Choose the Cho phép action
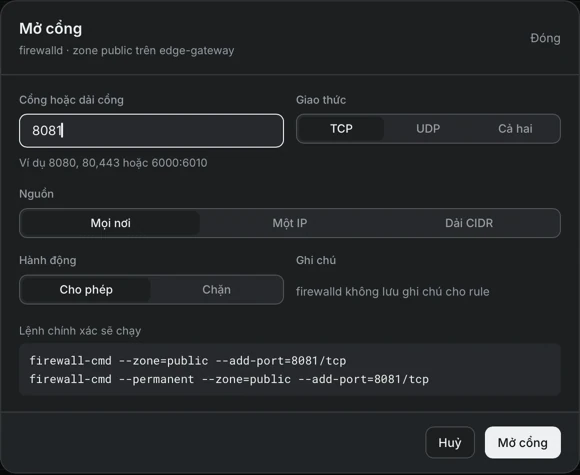Screen dimensions: 580x475 [86, 290]
